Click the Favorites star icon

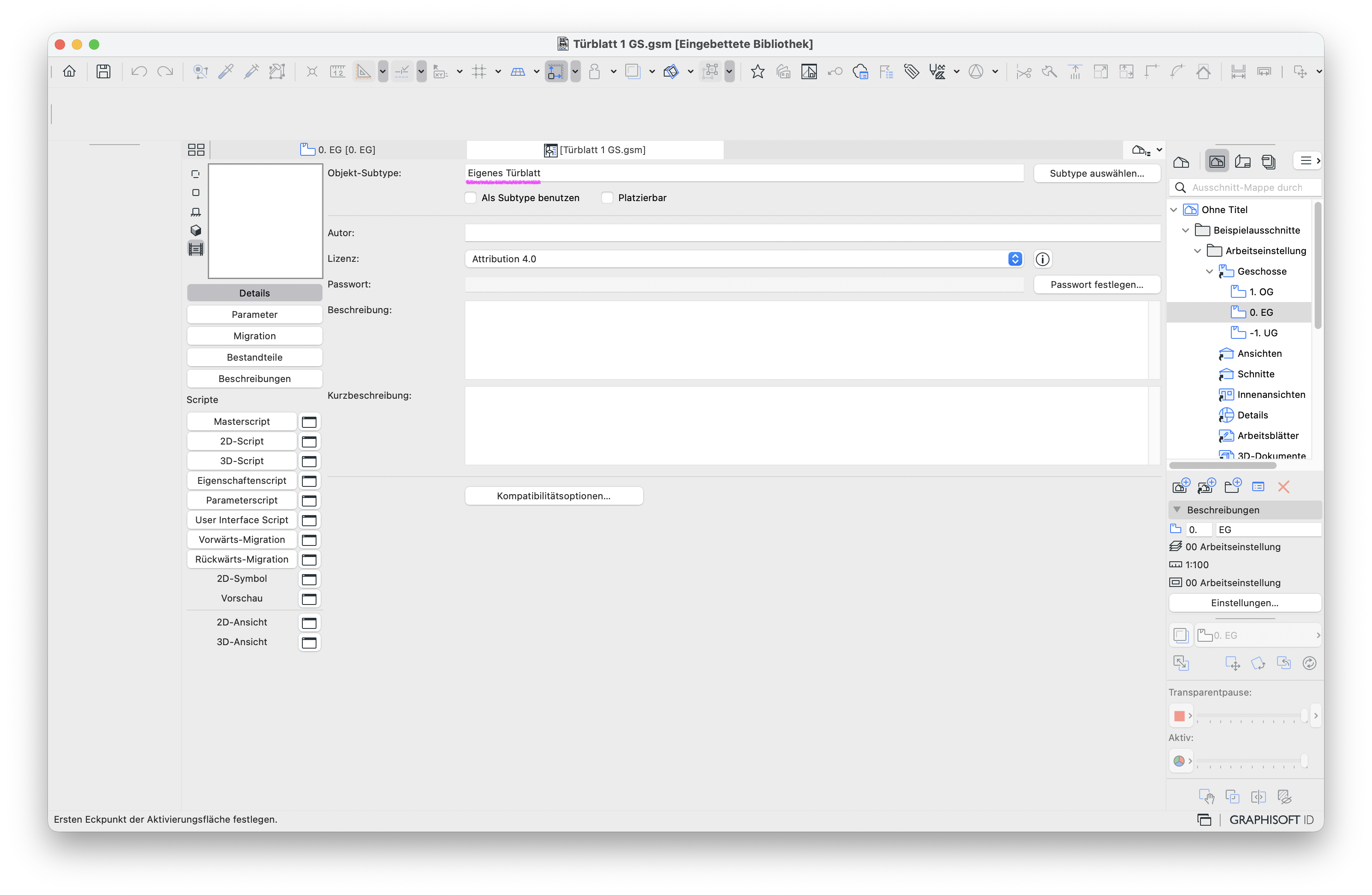(x=757, y=71)
